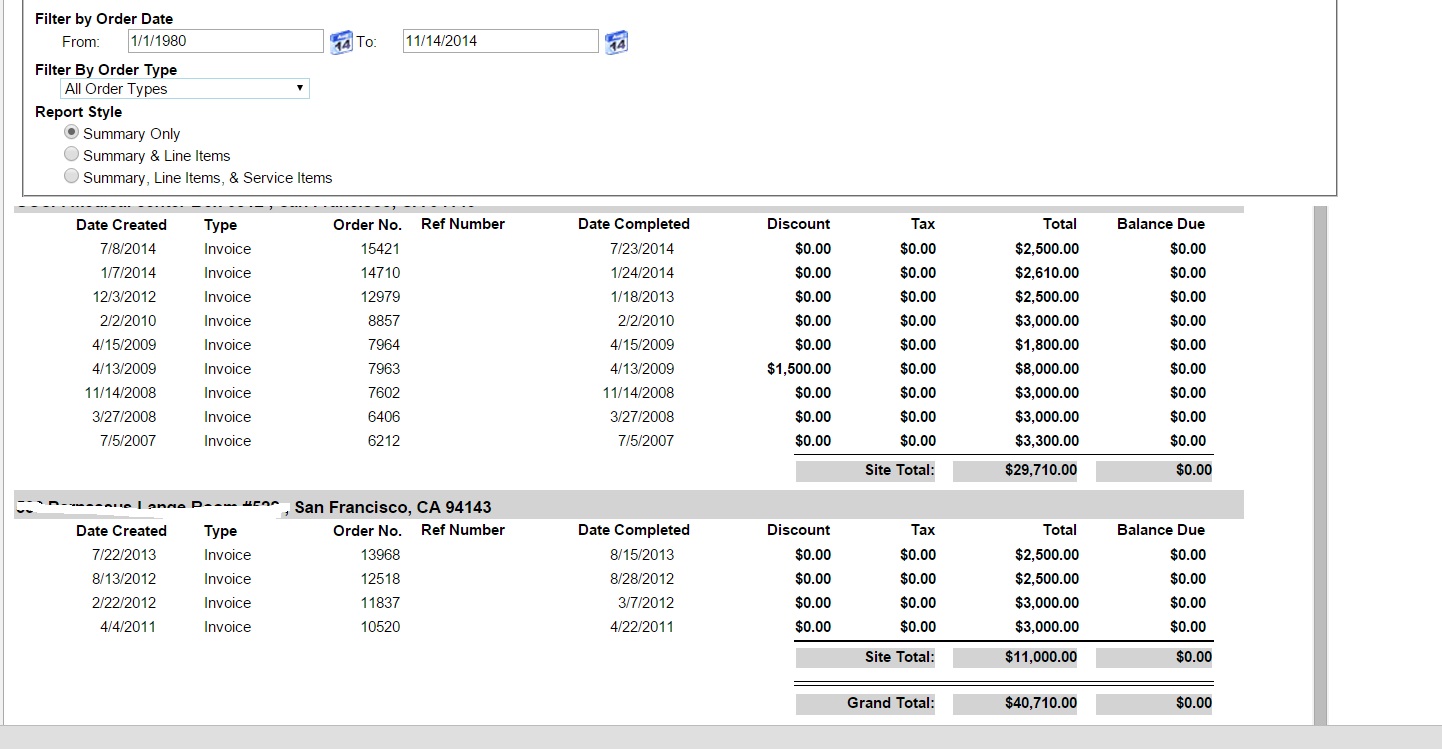This screenshot has width=1442, height=749.
Task: Click order number 10520
Action: pyautogui.click(x=380, y=627)
